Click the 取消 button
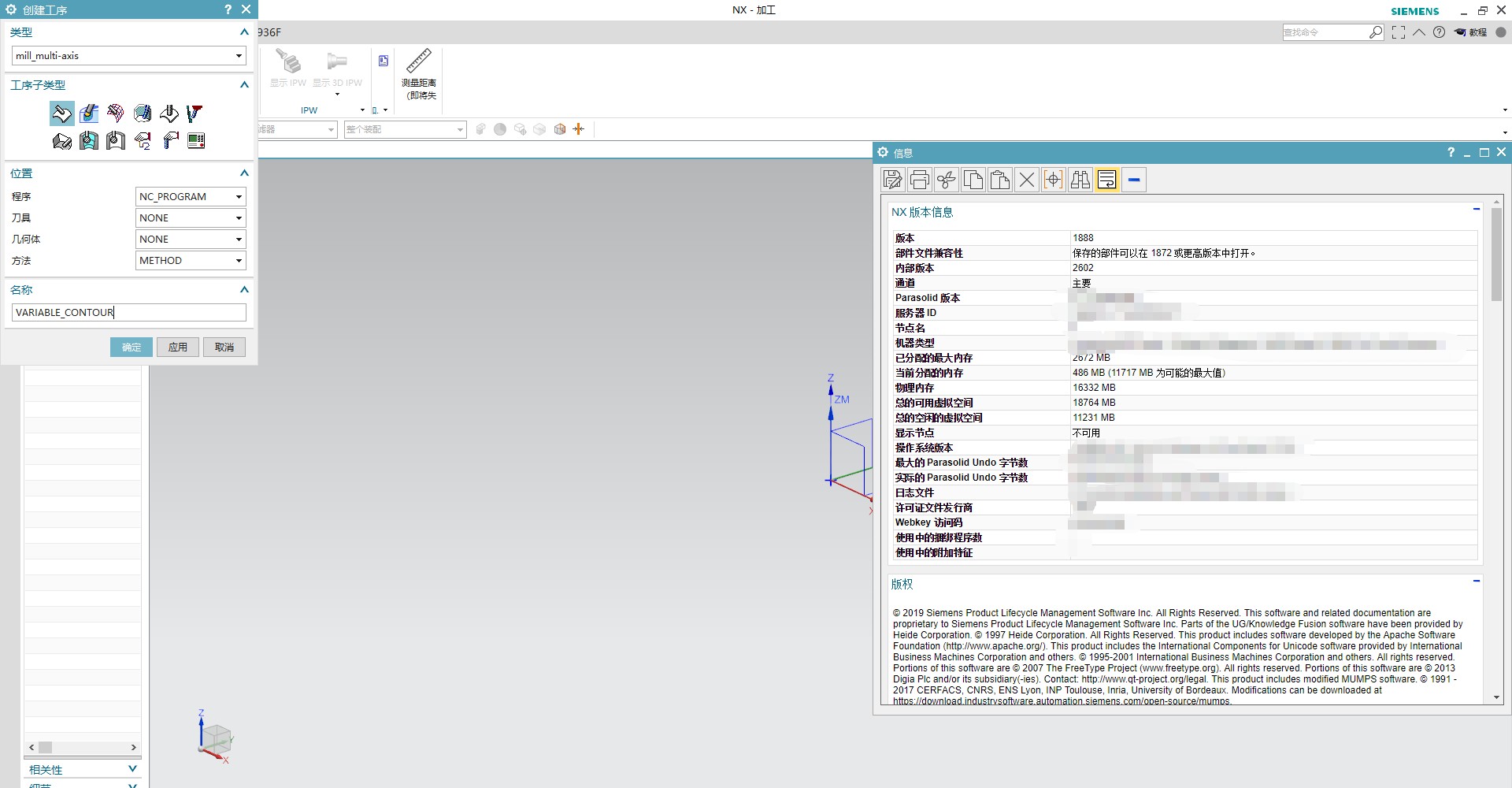Viewport: 1512px width, 788px height. pyautogui.click(x=224, y=348)
